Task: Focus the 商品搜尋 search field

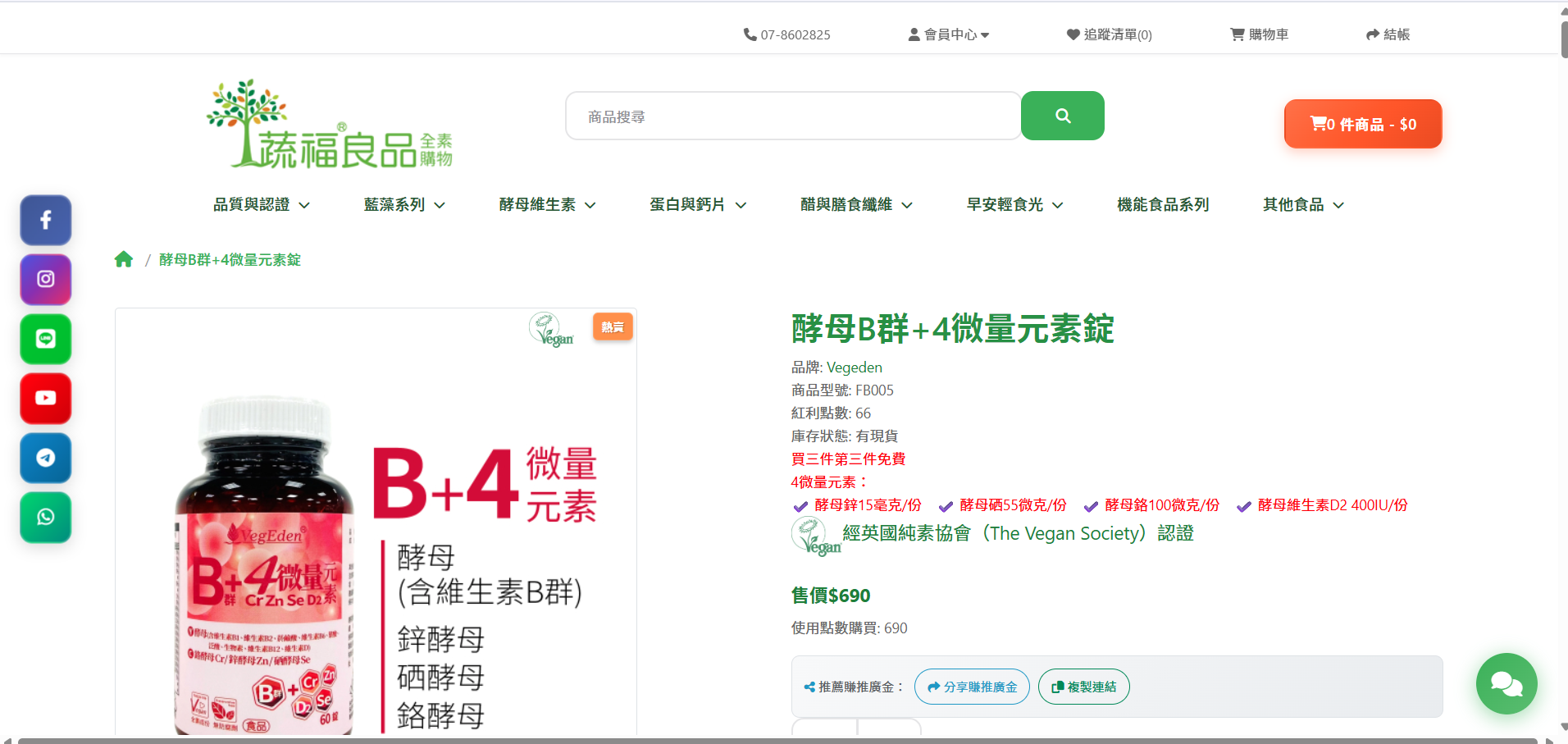Action: (x=792, y=116)
